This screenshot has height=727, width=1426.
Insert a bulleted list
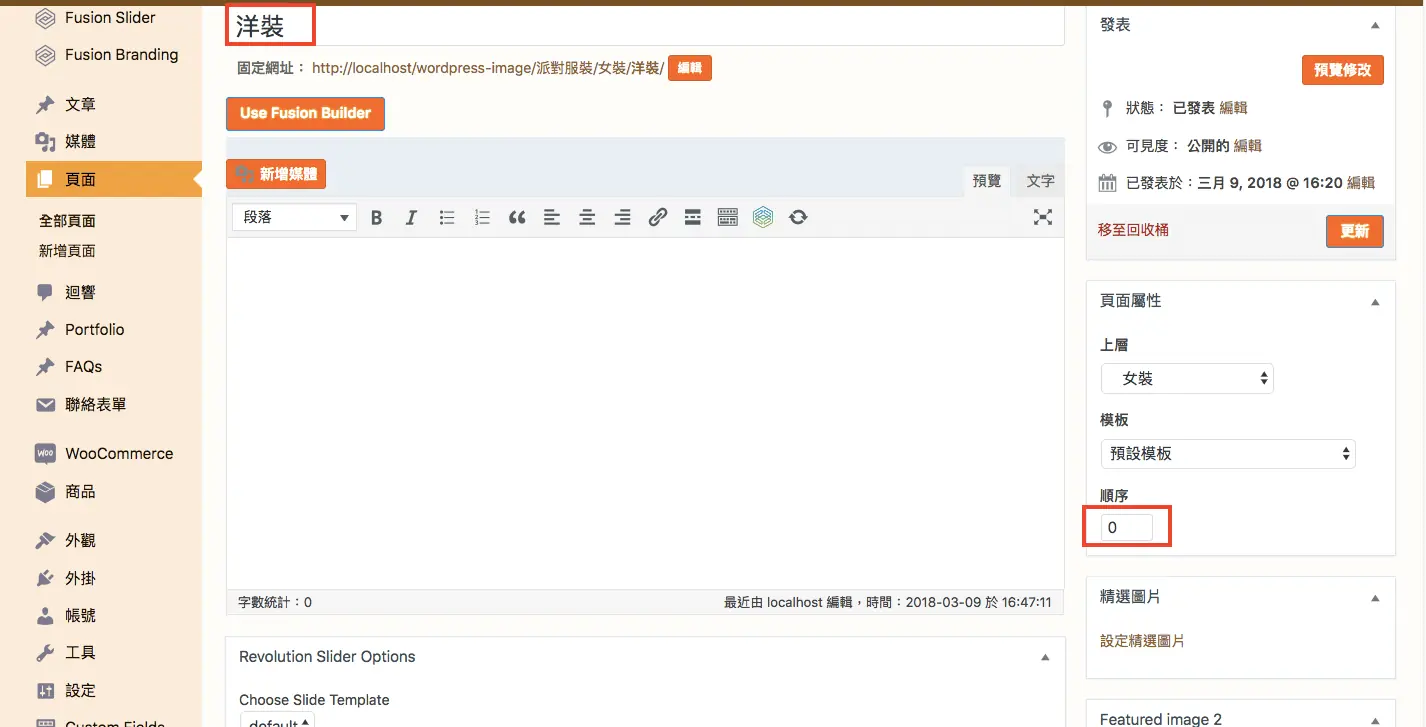(x=447, y=217)
